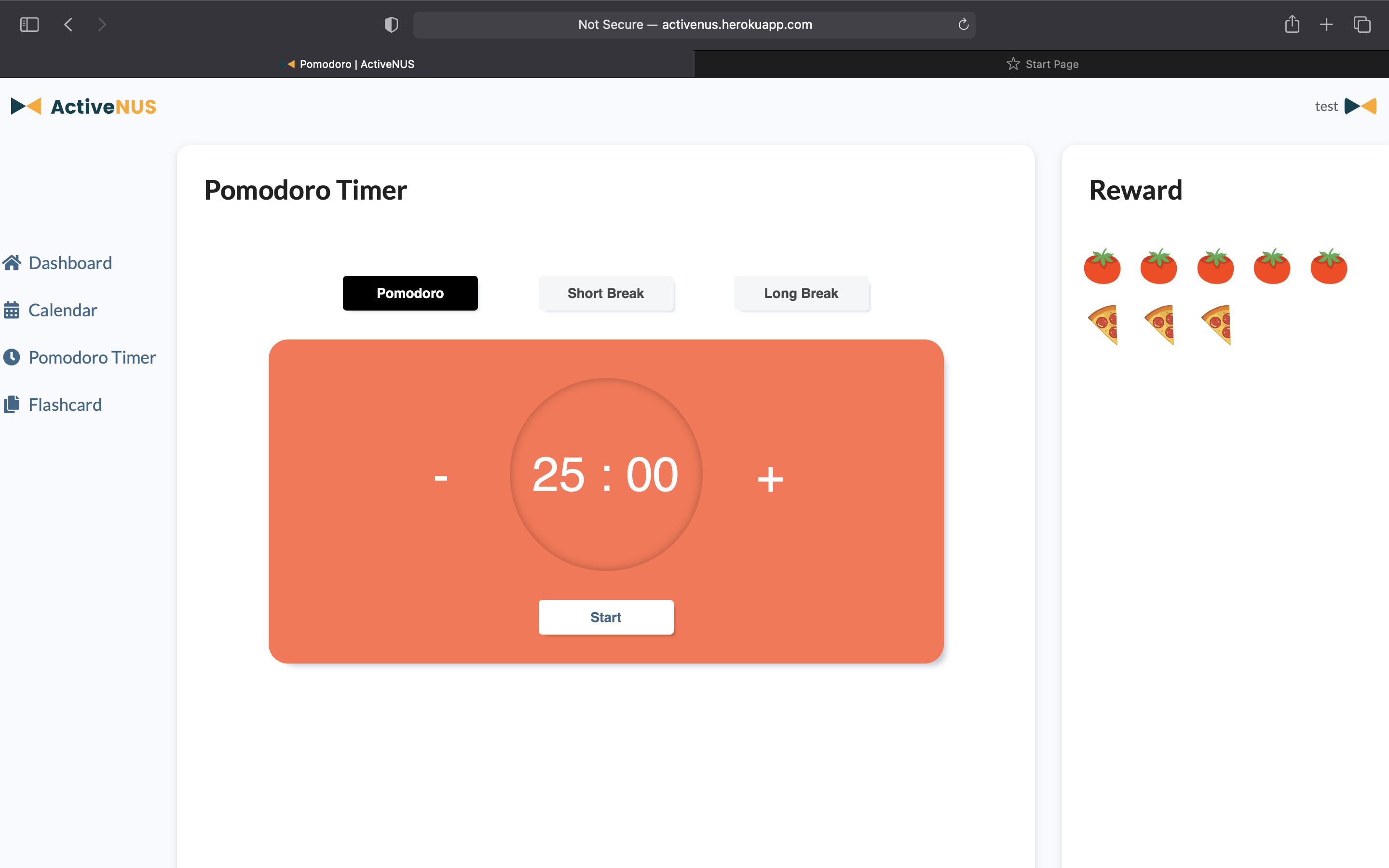Select the Pomodoro mode button

coord(410,293)
